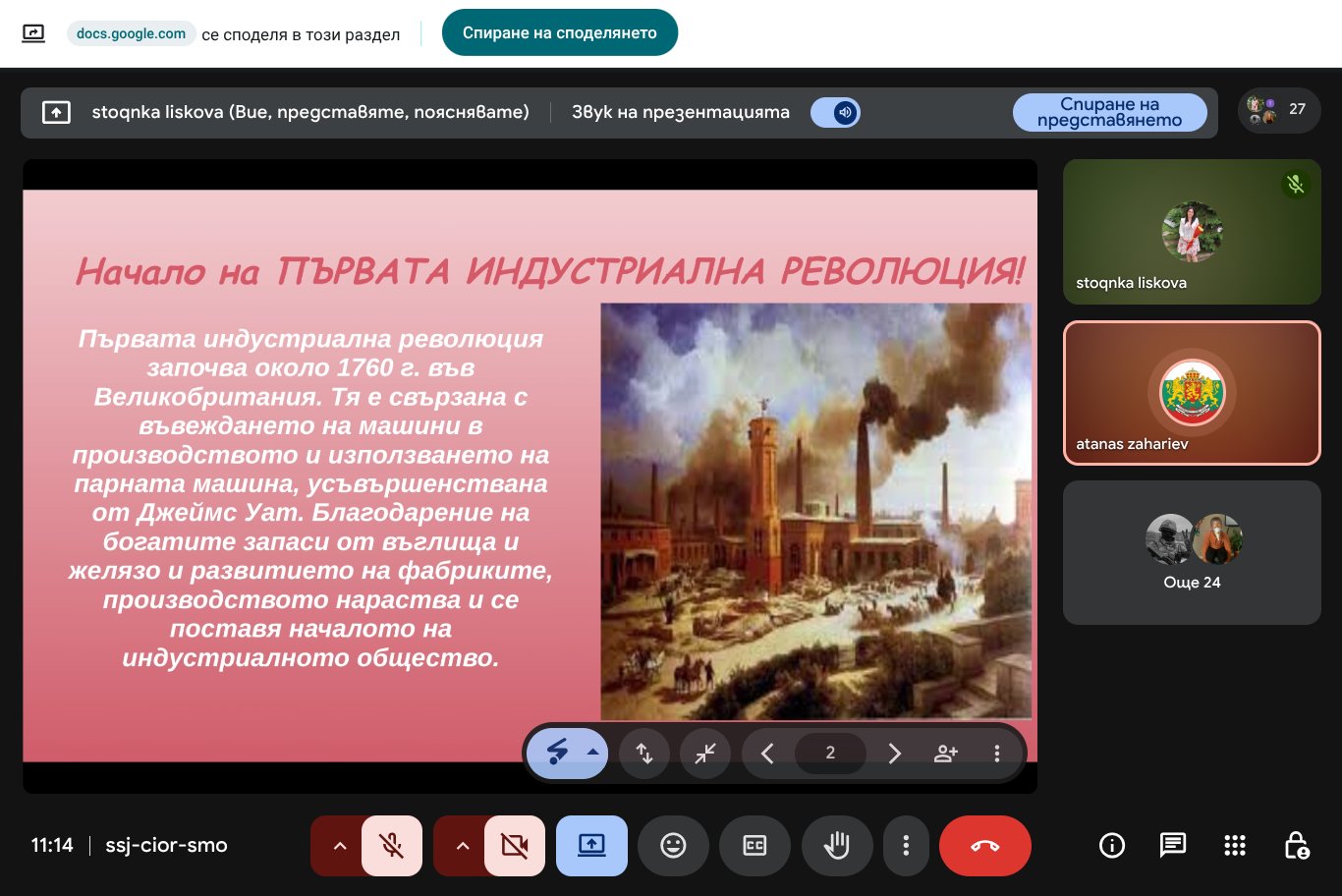
Task: Open the activities grid icon
Action: 1234,845
